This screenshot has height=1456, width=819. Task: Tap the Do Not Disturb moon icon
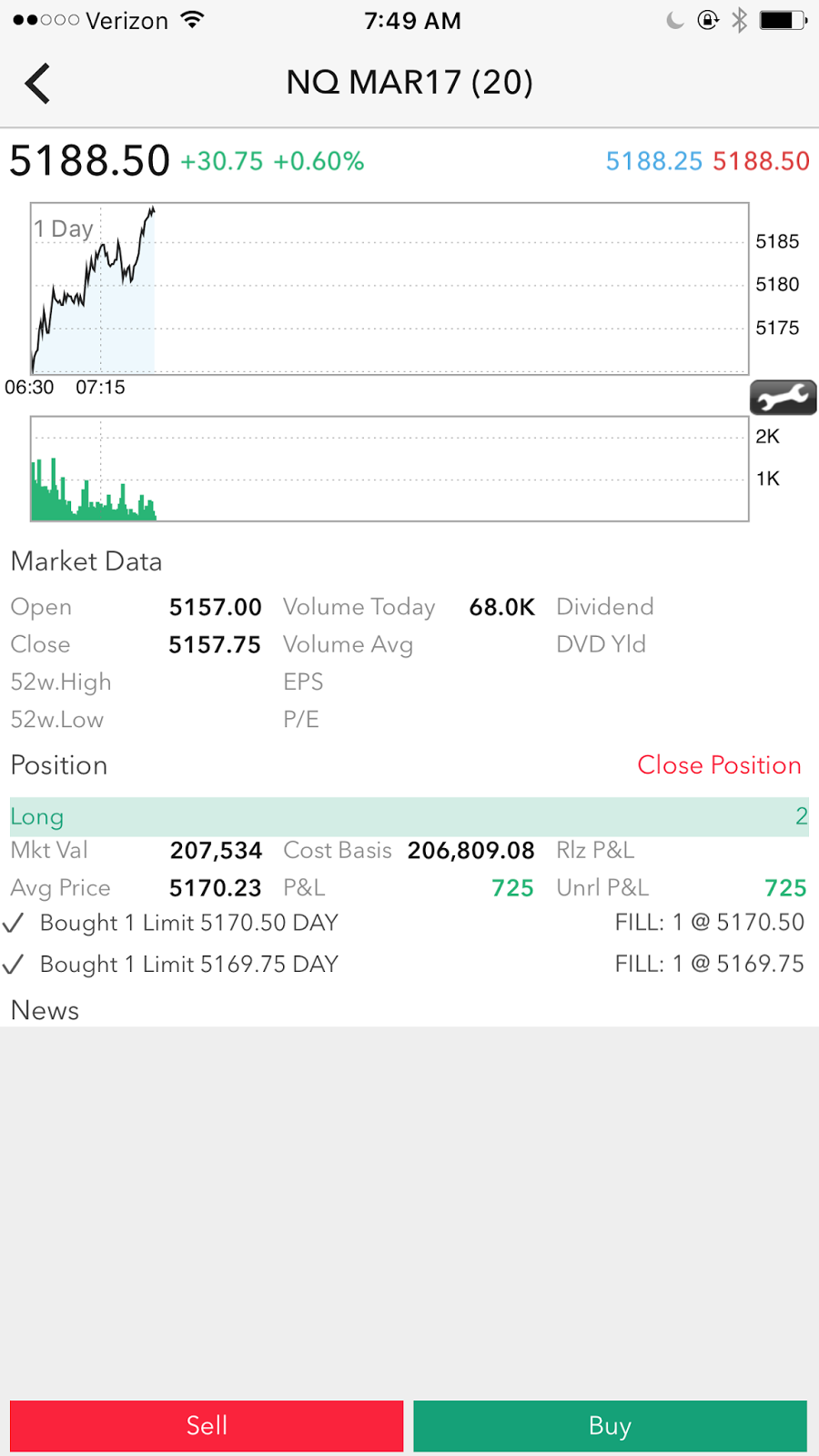(x=675, y=20)
